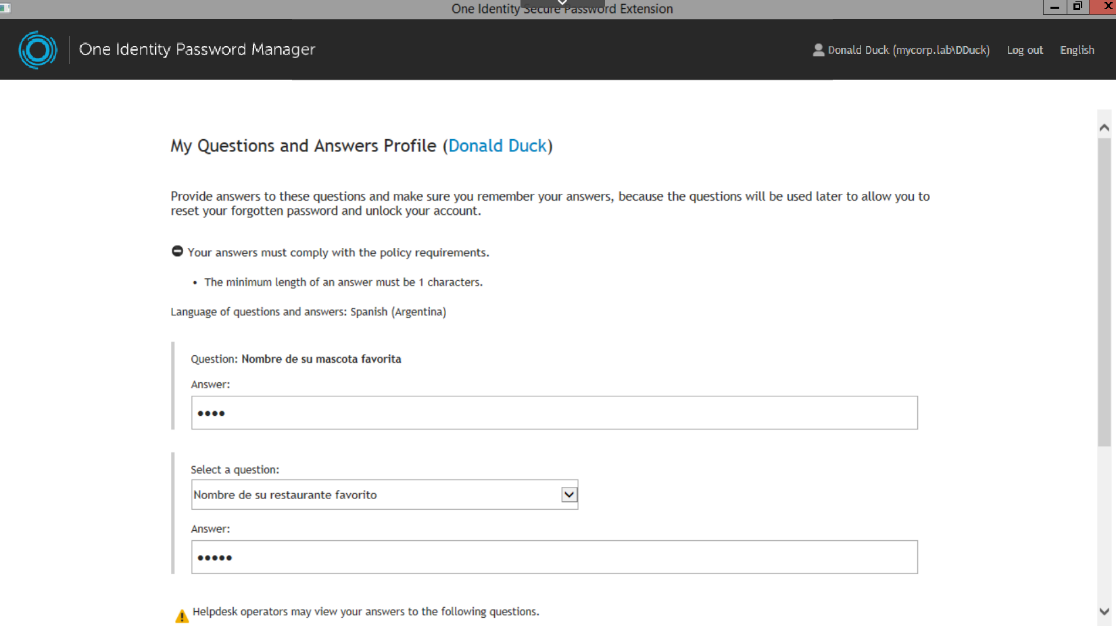Click the One Identity Password Manager title
The height and width of the screenshot is (626, 1116).
[x=197, y=49]
